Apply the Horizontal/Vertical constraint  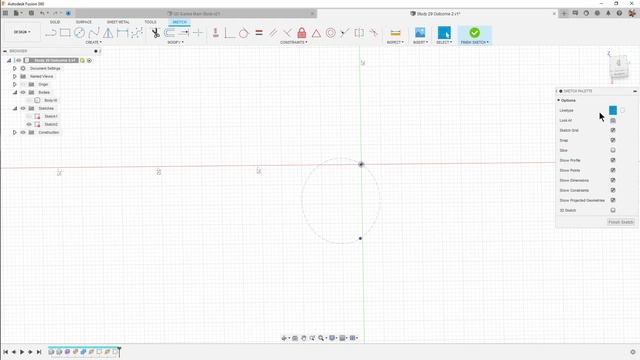click(x=216, y=33)
